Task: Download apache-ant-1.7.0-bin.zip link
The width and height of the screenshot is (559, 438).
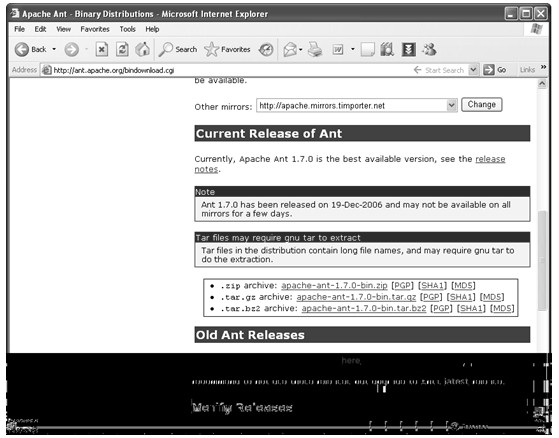Action: pos(334,286)
